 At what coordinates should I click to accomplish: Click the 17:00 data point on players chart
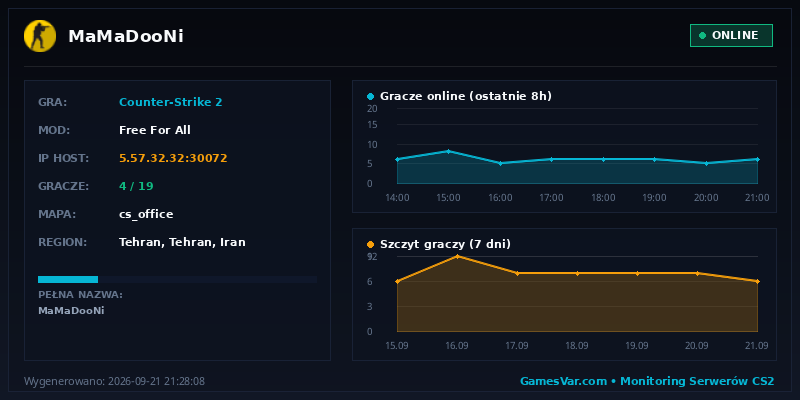[552, 159]
